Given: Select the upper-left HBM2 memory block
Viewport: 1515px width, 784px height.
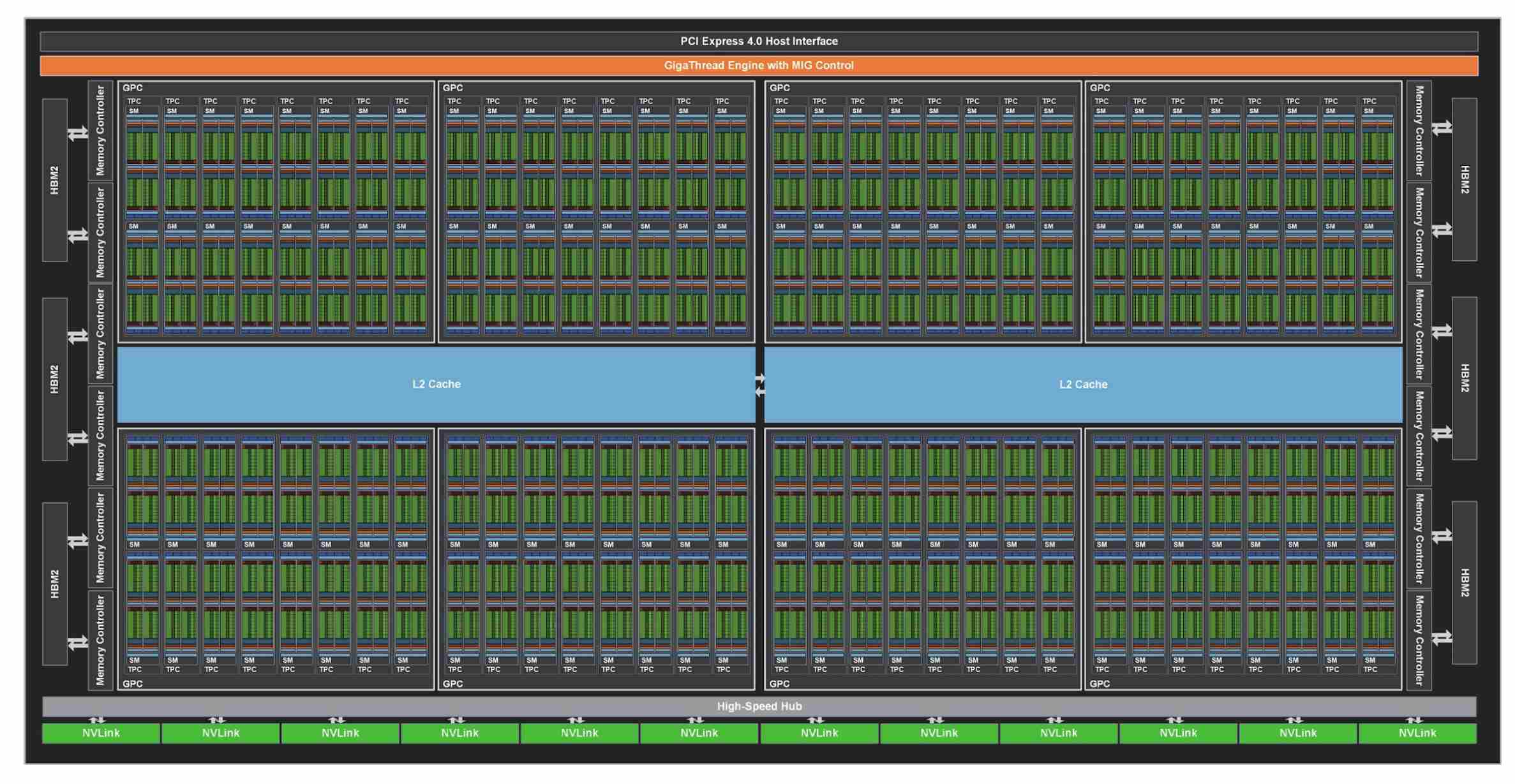Looking at the screenshot, I should (55, 180).
